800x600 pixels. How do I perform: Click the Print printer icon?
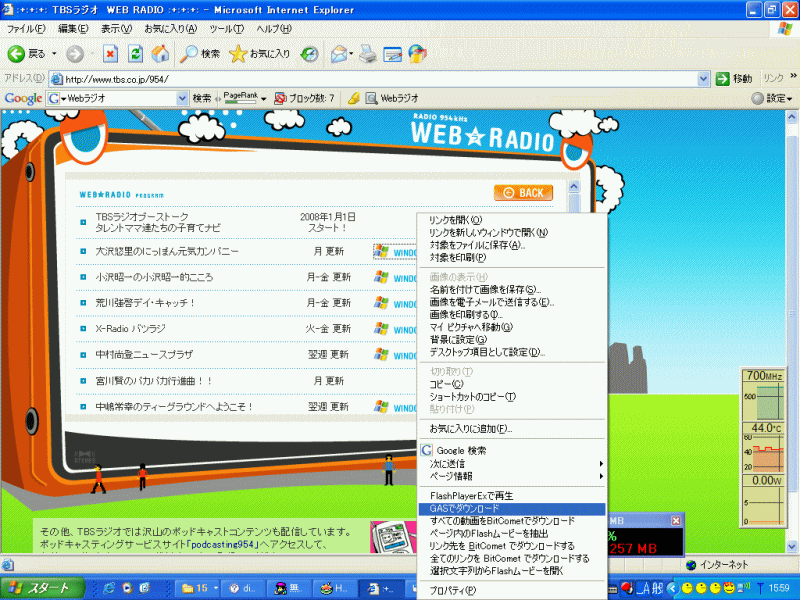pos(367,54)
